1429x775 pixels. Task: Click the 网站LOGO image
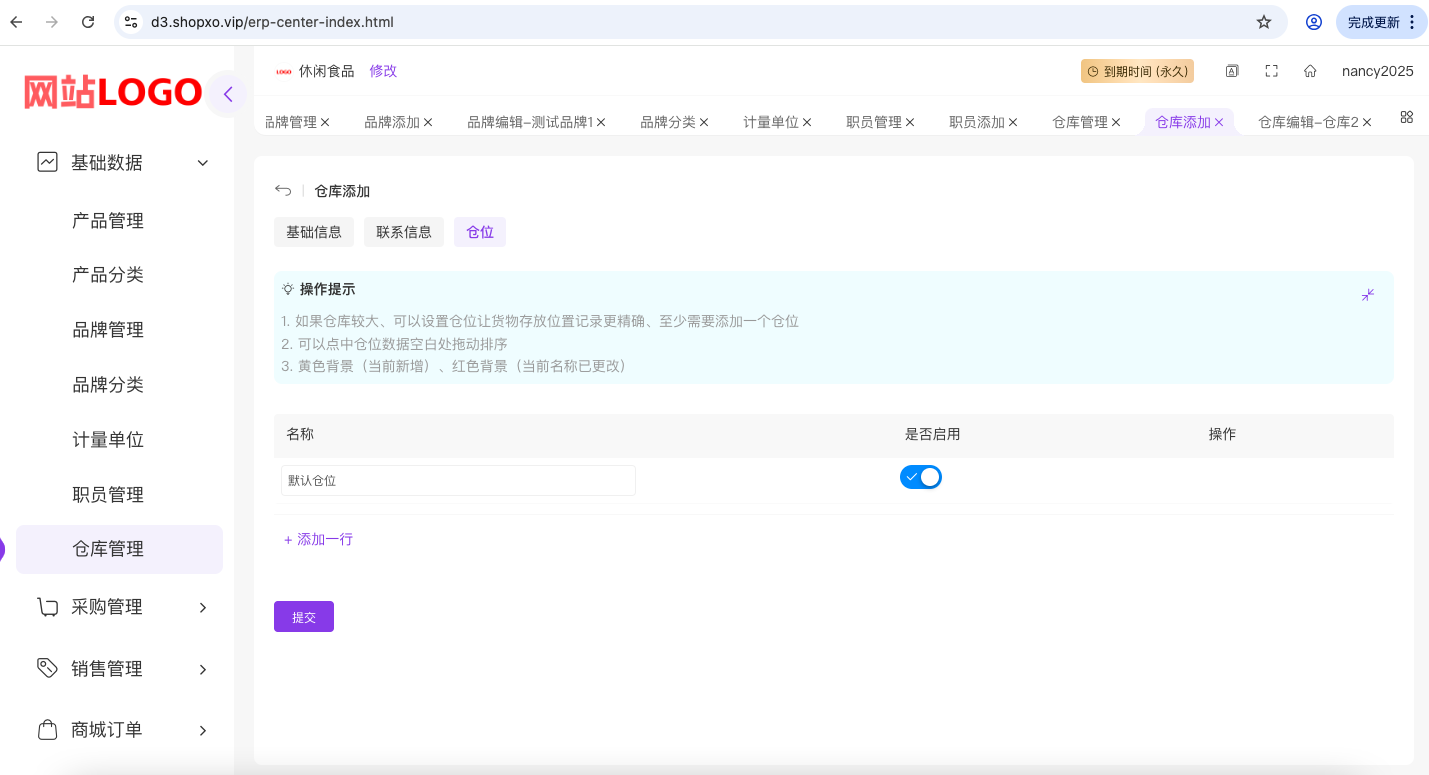click(113, 92)
